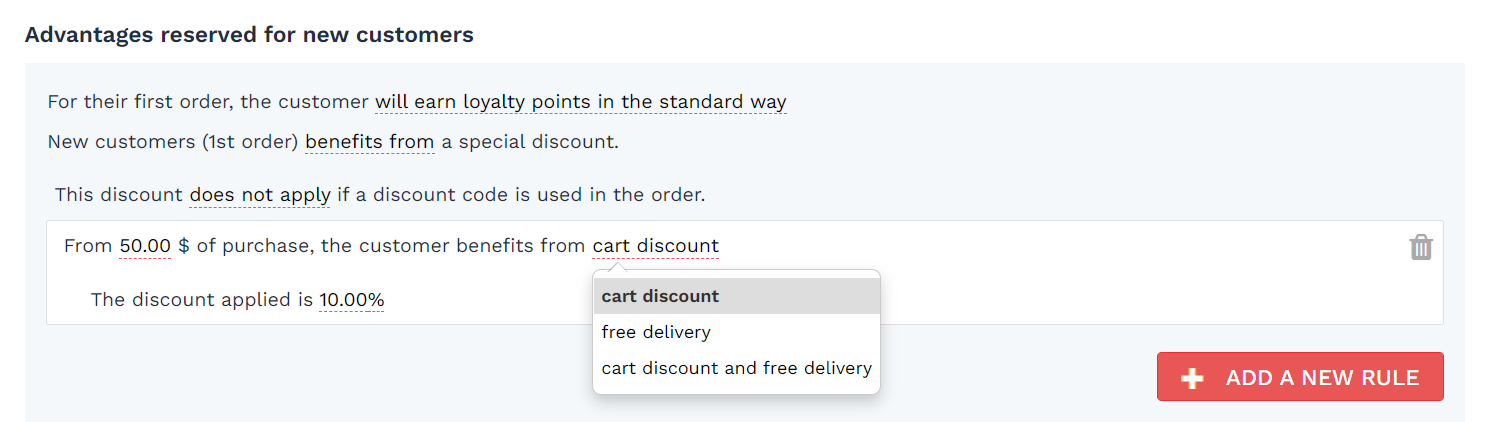Screen dimensions: 1494x422
Task: Click 'For their first order, the customer' text
Action: [209, 102]
